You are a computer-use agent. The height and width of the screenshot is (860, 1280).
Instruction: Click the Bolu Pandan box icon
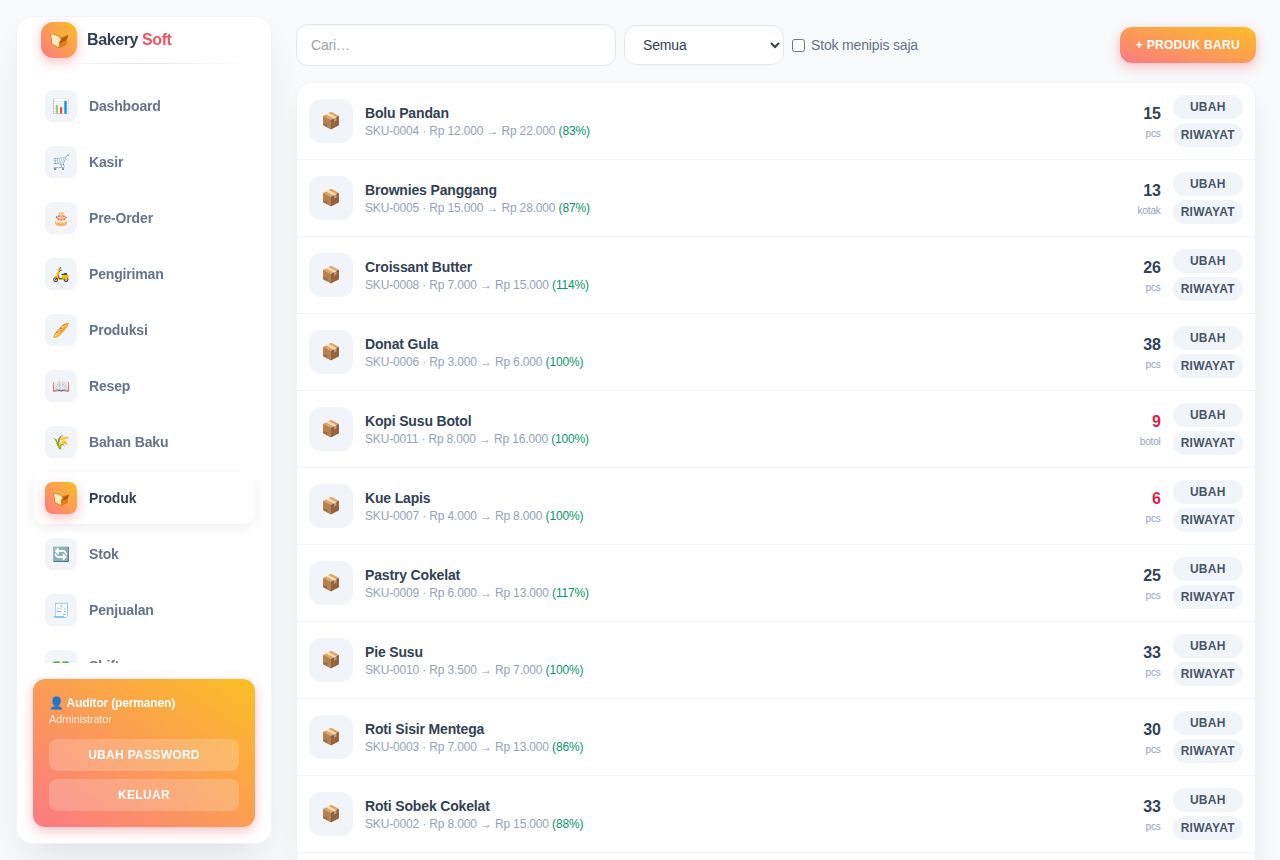pyautogui.click(x=331, y=121)
